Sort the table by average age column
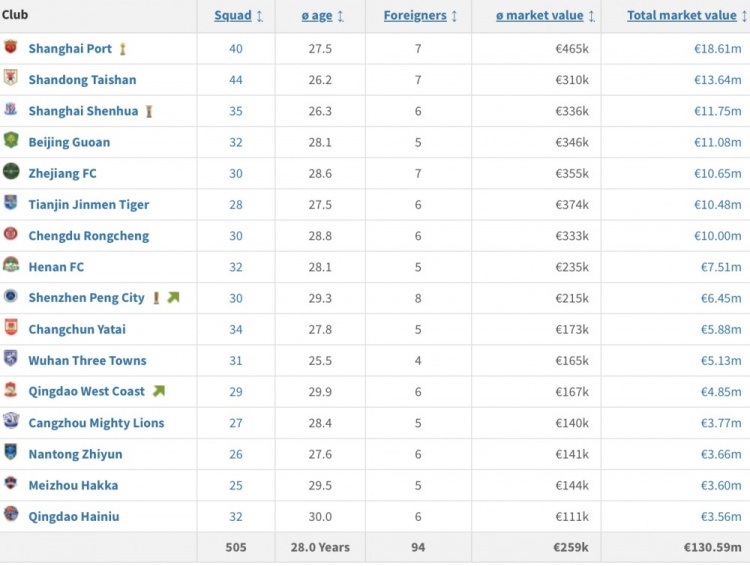The image size is (750, 566). (322, 16)
